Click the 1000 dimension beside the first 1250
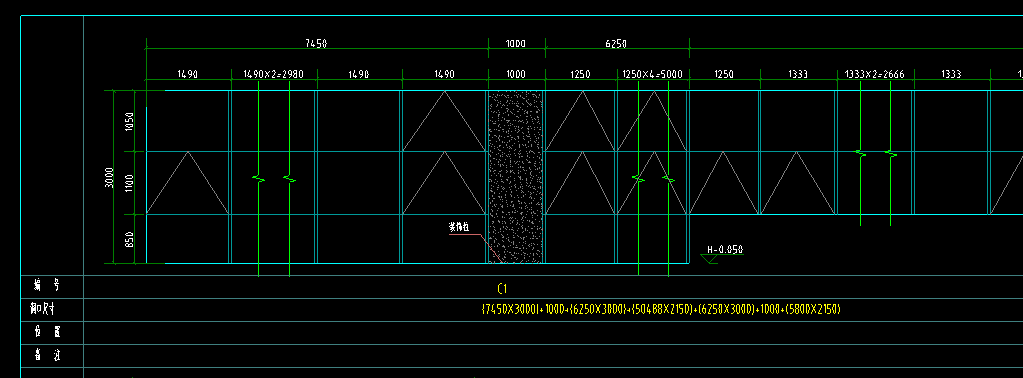This screenshot has height=378, width=1023. (516, 74)
